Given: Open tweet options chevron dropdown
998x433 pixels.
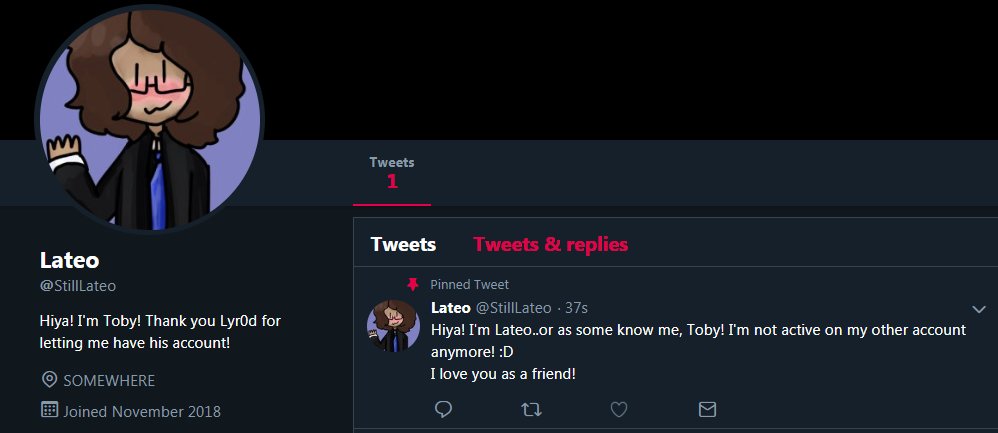Looking at the screenshot, I should pyautogui.click(x=979, y=309).
